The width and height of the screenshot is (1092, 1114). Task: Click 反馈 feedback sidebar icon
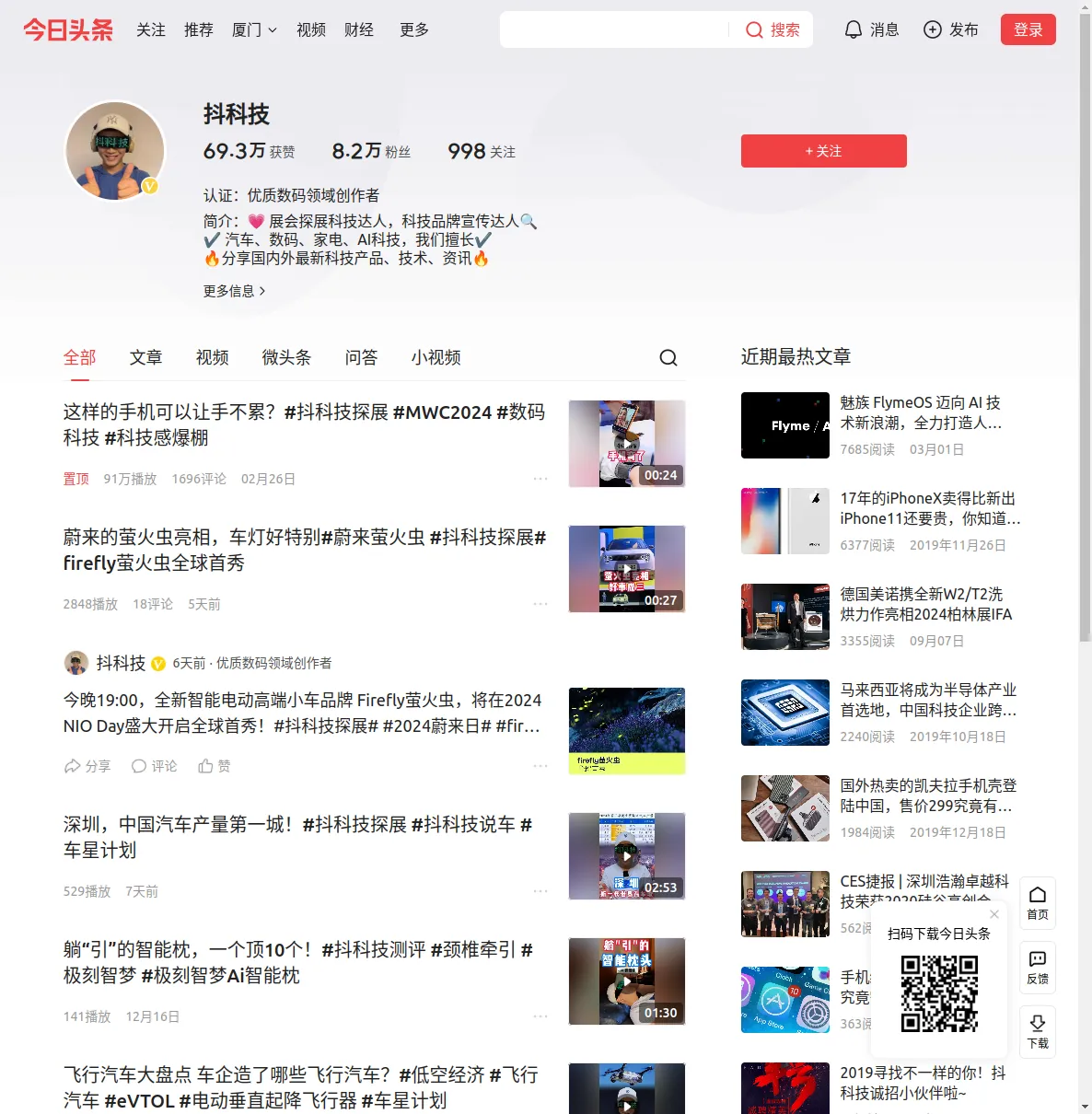click(x=1038, y=968)
